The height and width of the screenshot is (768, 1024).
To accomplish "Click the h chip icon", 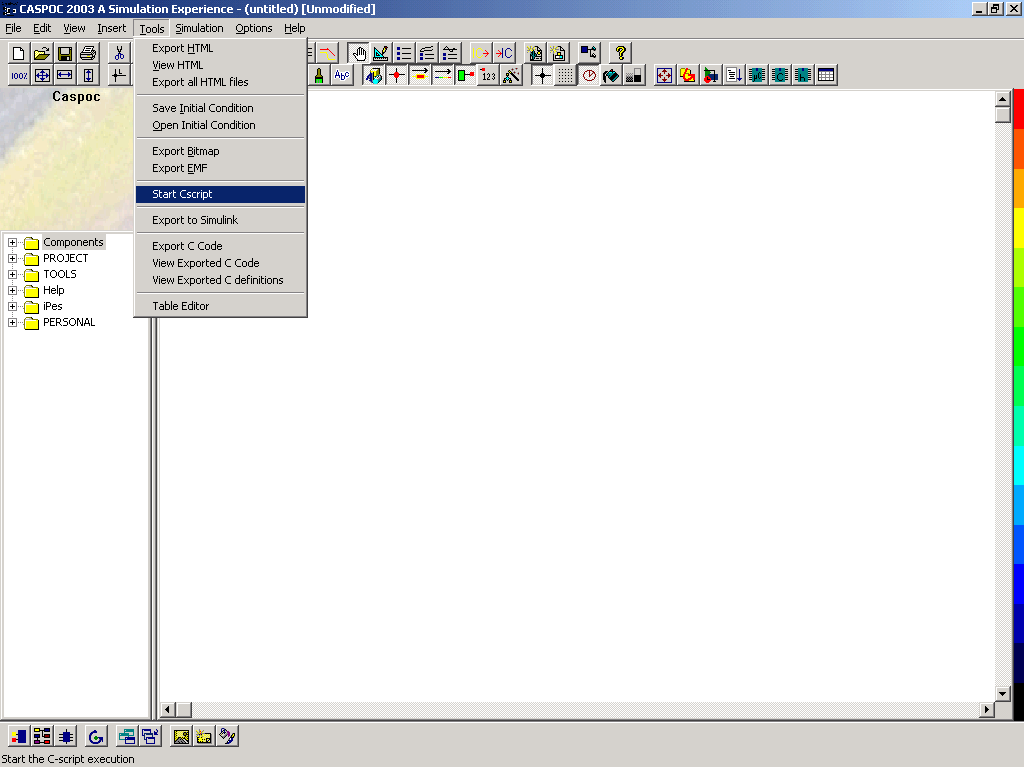I will pos(803,75).
